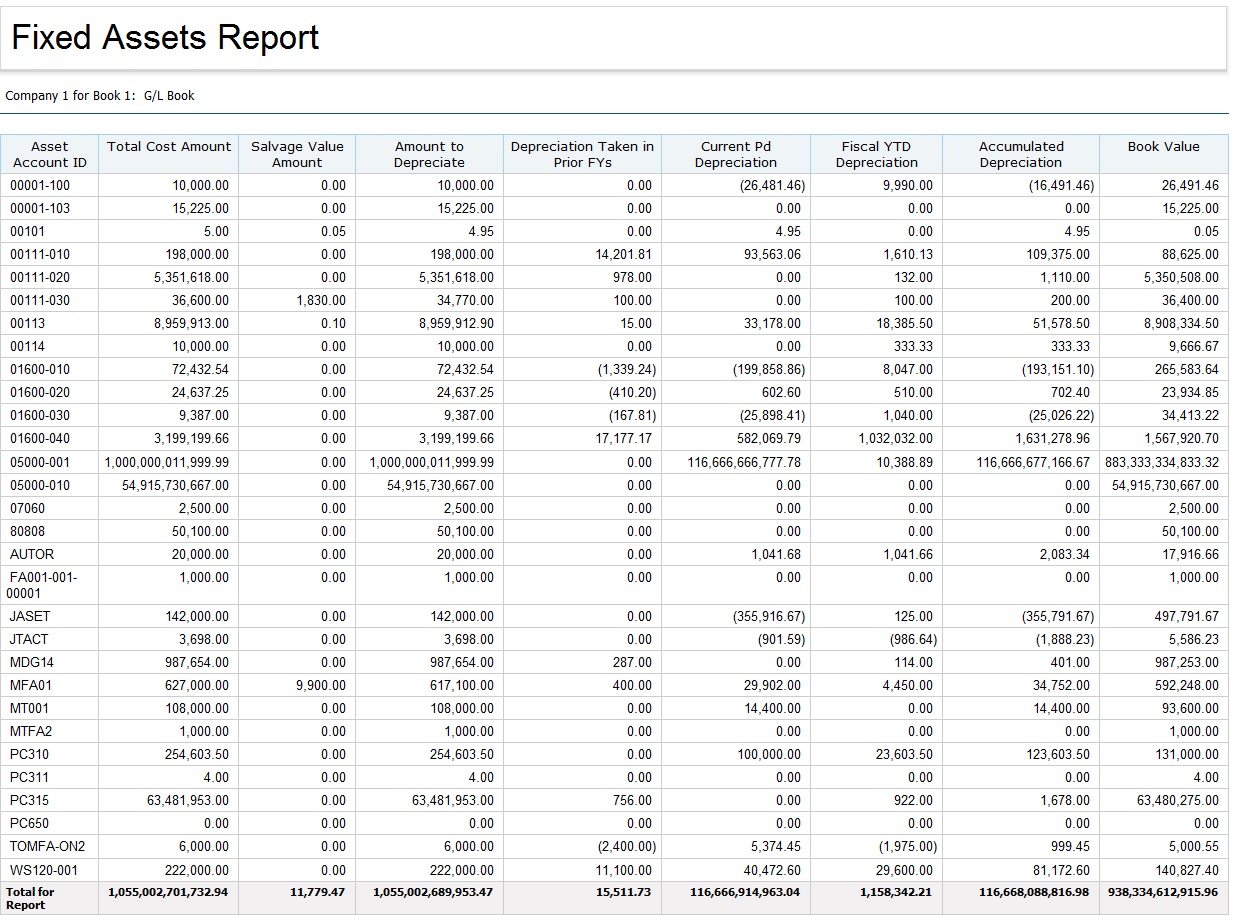Click the Total for Report row label
The width and height of the screenshot is (1235, 923).
(x=31, y=897)
